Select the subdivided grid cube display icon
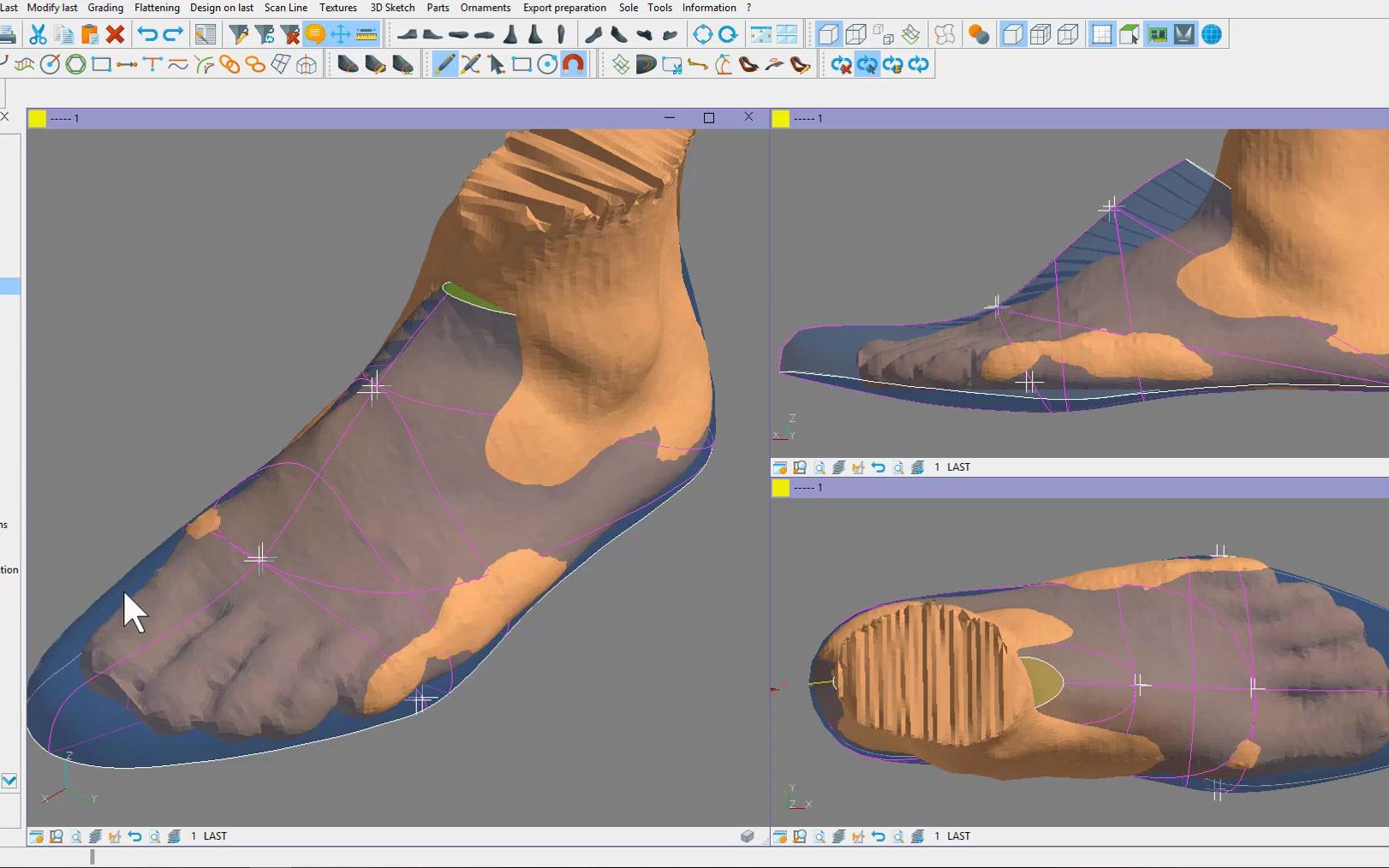 coord(1040,34)
